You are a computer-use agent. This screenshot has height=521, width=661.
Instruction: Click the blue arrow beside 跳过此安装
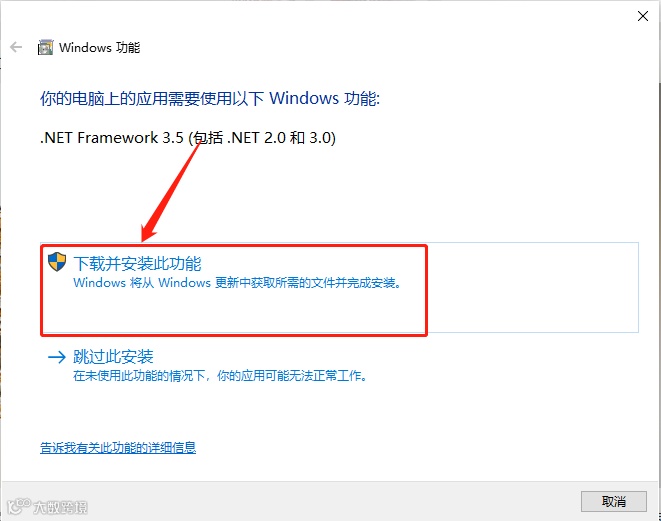57,357
